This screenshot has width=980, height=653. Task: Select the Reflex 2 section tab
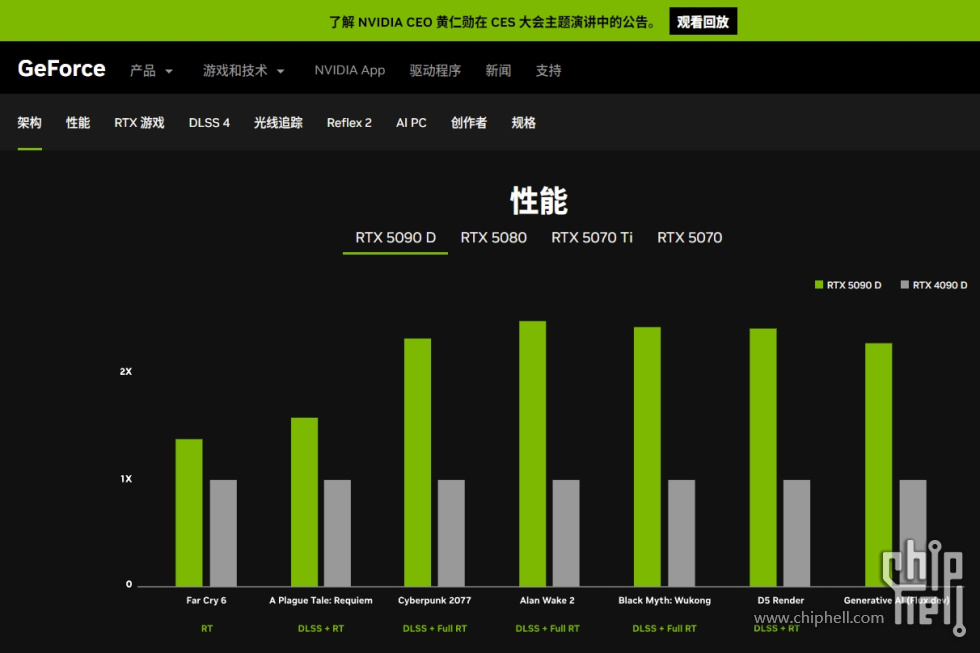(x=349, y=122)
